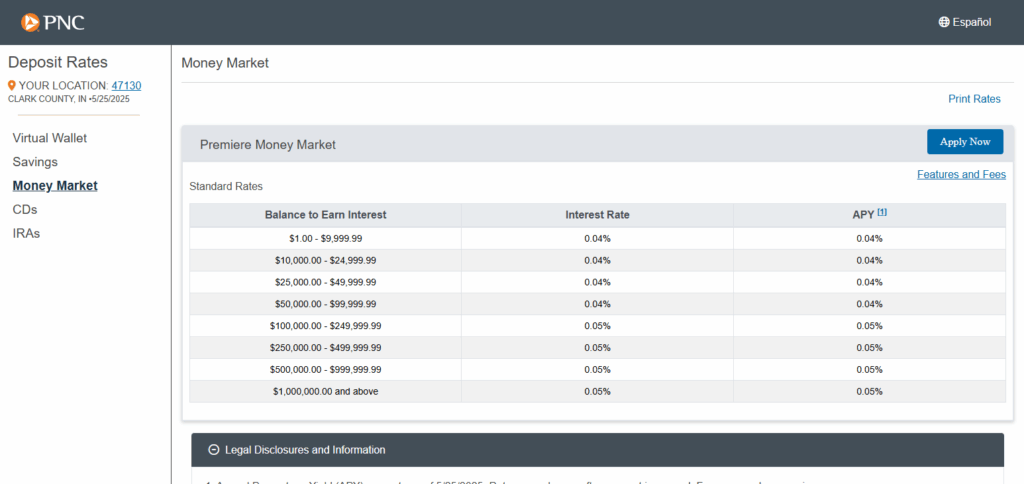1024x484 pixels.
Task: Click the Money Market page heading
Action: (x=225, y=63)
